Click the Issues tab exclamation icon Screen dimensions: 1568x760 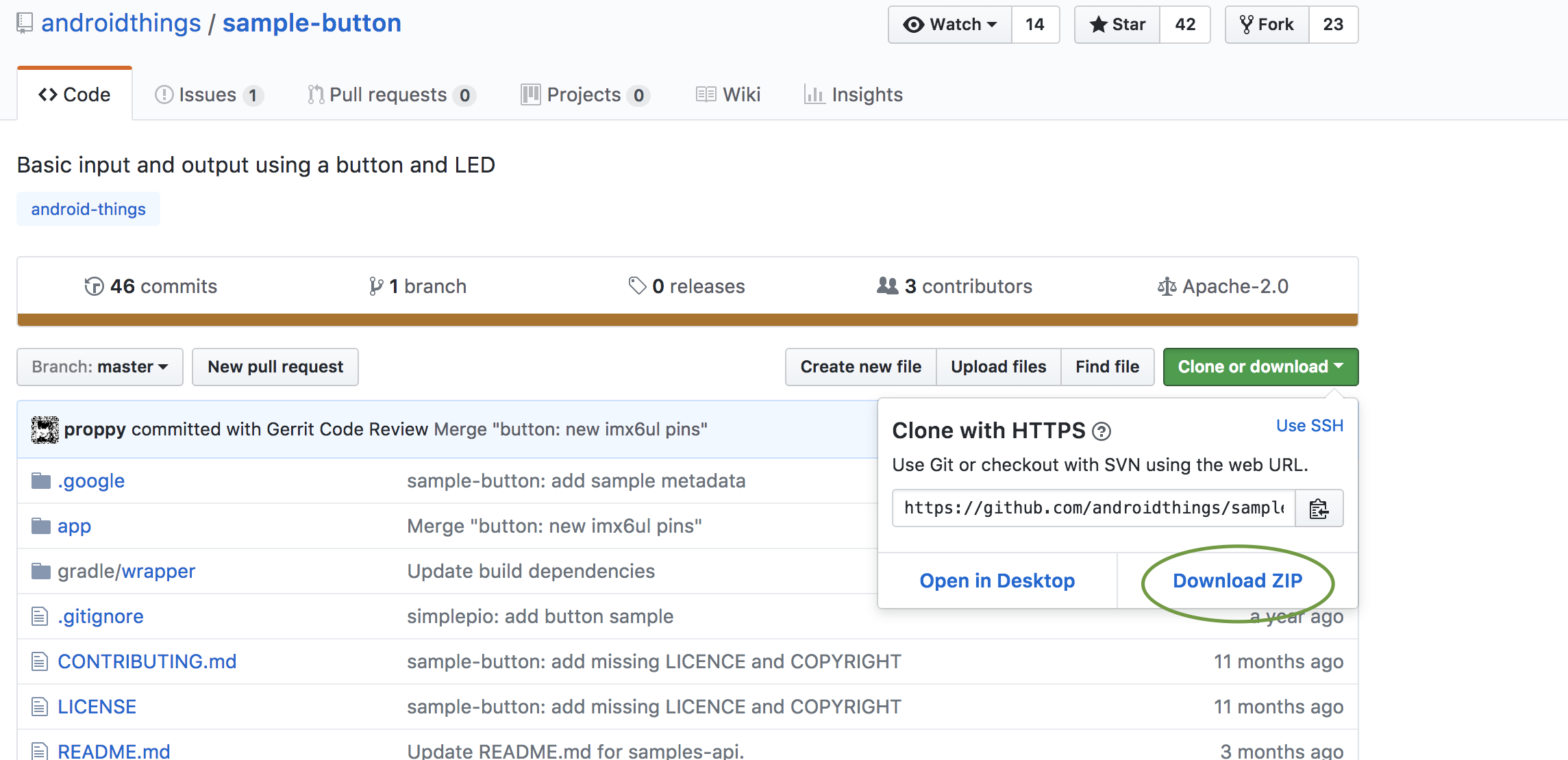coord(164,94)
